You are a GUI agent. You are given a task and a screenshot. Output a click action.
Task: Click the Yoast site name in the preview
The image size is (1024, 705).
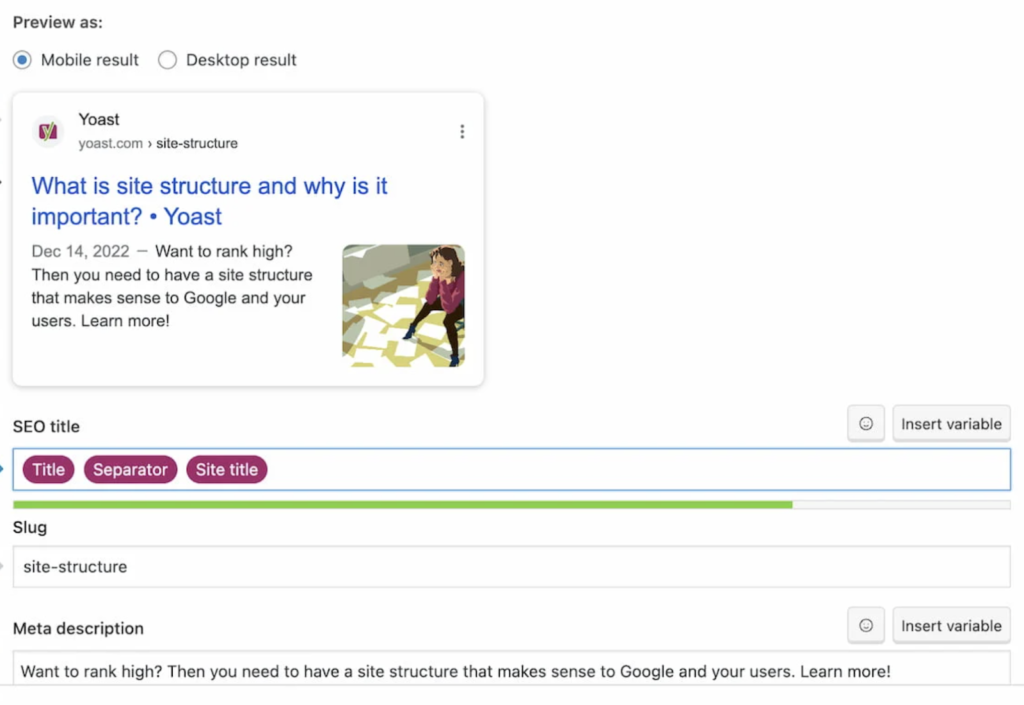pyautogui.click(x=99, y=119)
